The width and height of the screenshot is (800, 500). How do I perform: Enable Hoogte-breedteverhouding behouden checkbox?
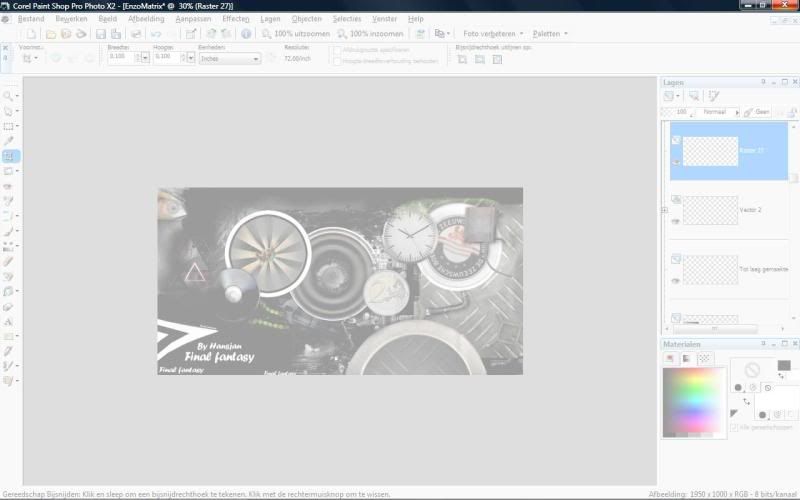click(x=337, y=61)
